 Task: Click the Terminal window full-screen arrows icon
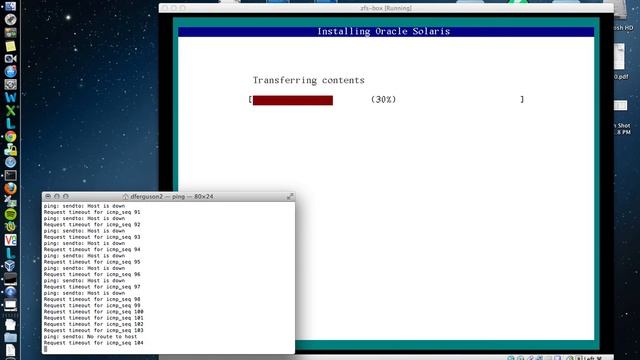(x=290, y=196)
